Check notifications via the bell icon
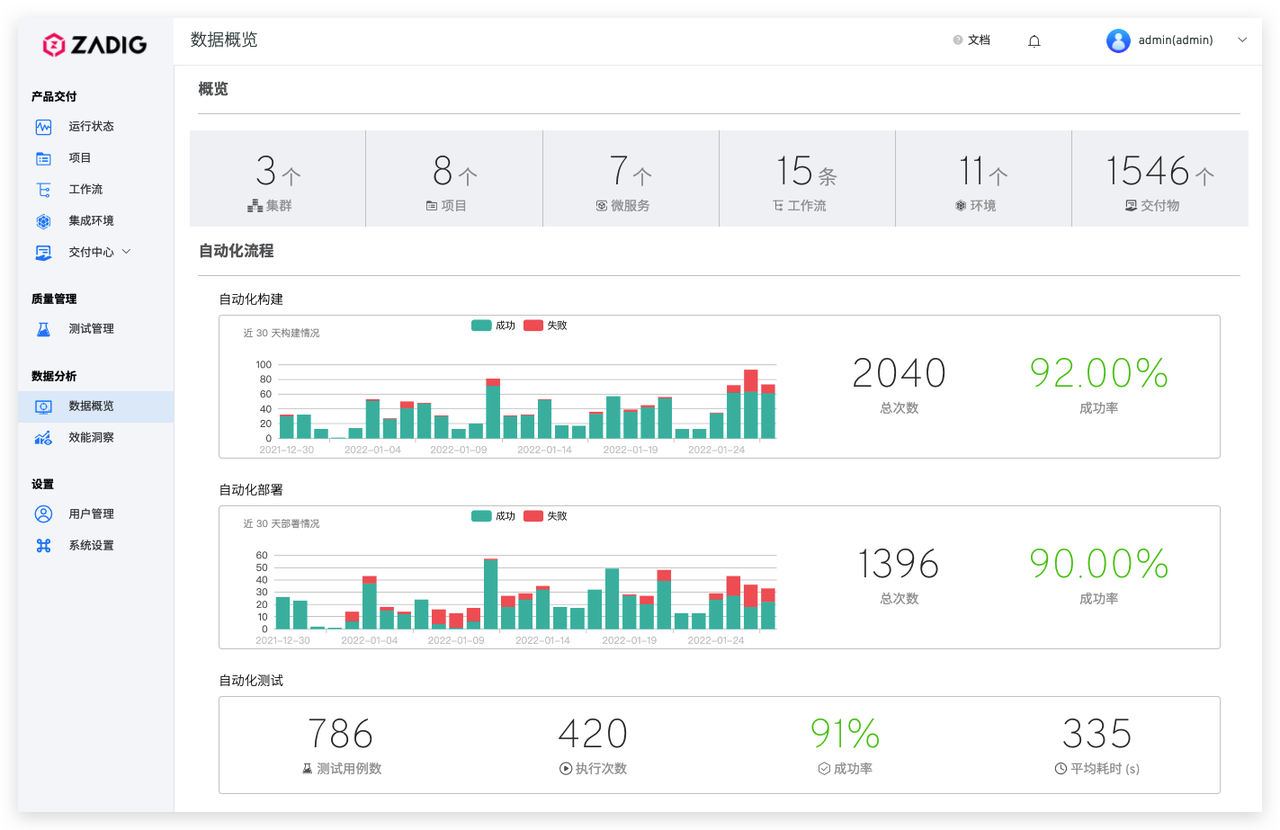Screen dimensions: 1280x830 tap(1034, 41)
